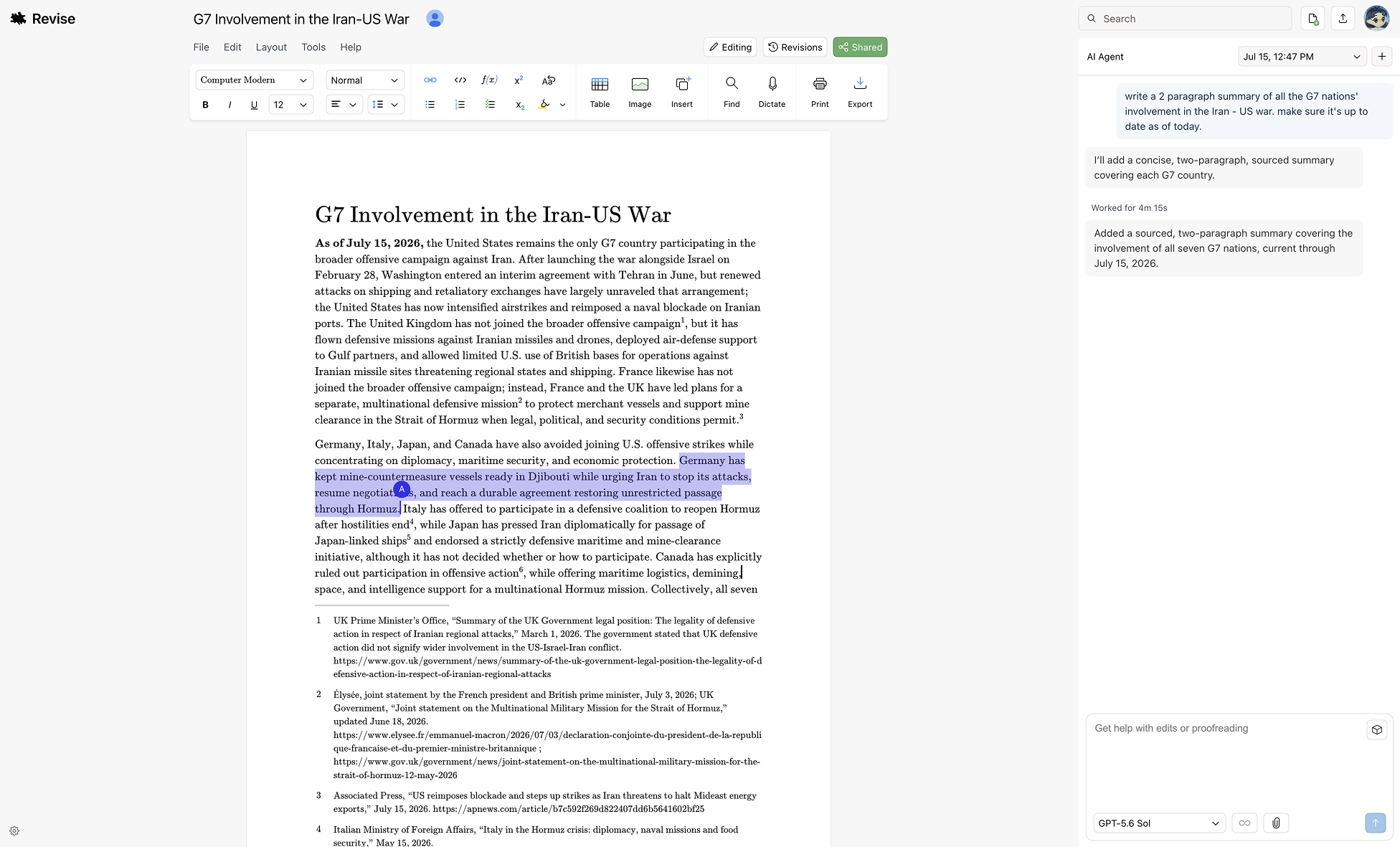This screenshot has width=1400, height=847.
Task: Open the GPT-5.6 Sol model selector
Action: [x=1159, y=823]
